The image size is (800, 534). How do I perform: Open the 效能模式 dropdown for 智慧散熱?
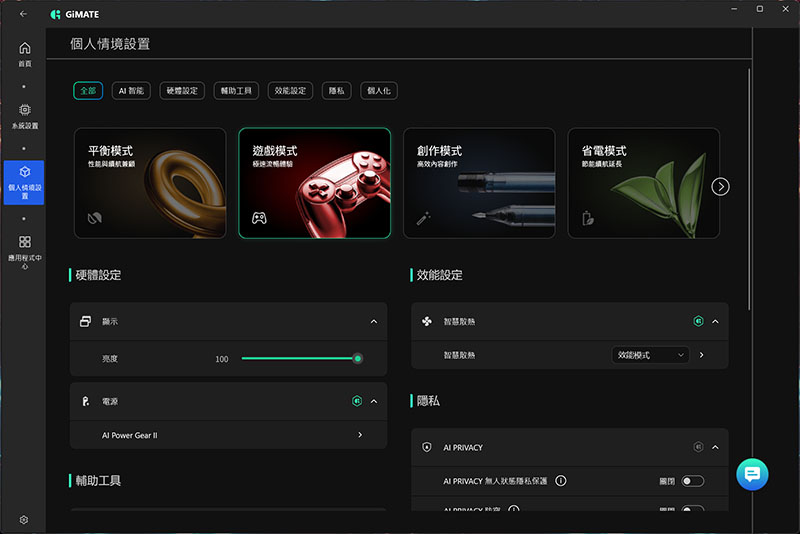650,355
